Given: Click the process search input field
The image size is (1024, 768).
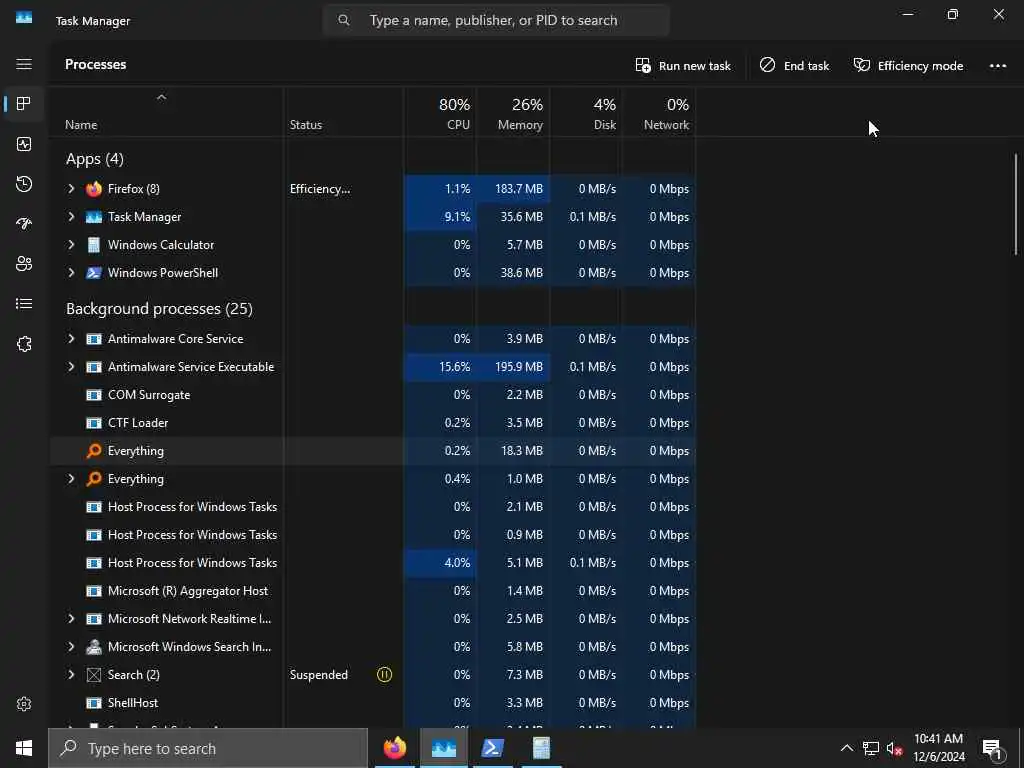Looking at the screenshot, I should 496,20.
